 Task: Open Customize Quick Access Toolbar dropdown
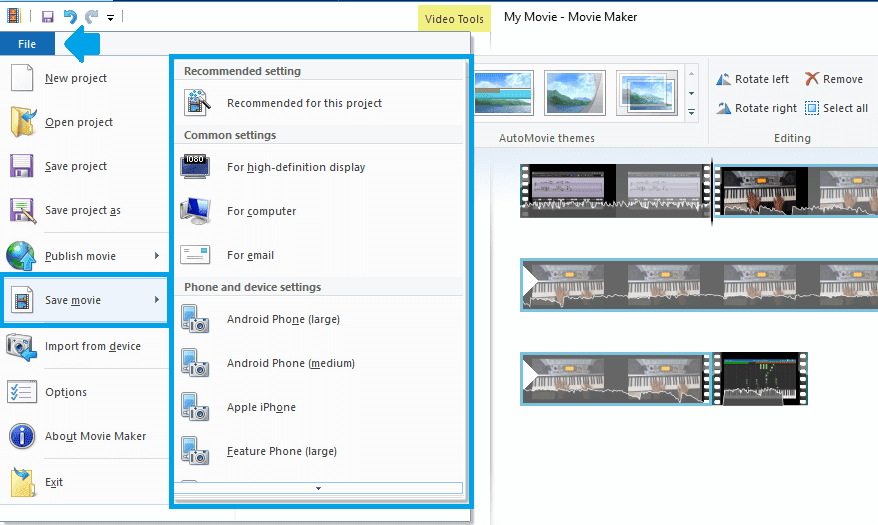[110, 18]
